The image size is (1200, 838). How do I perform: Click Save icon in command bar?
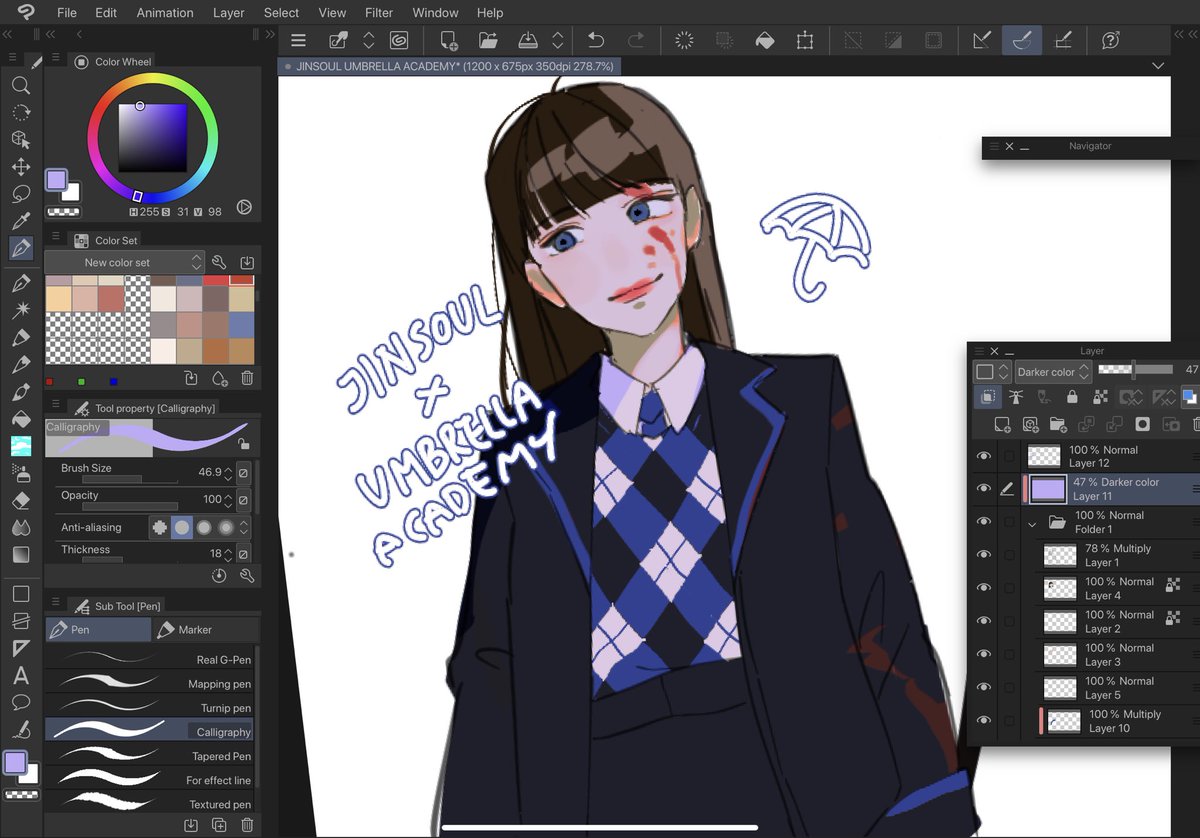point(528,41)
